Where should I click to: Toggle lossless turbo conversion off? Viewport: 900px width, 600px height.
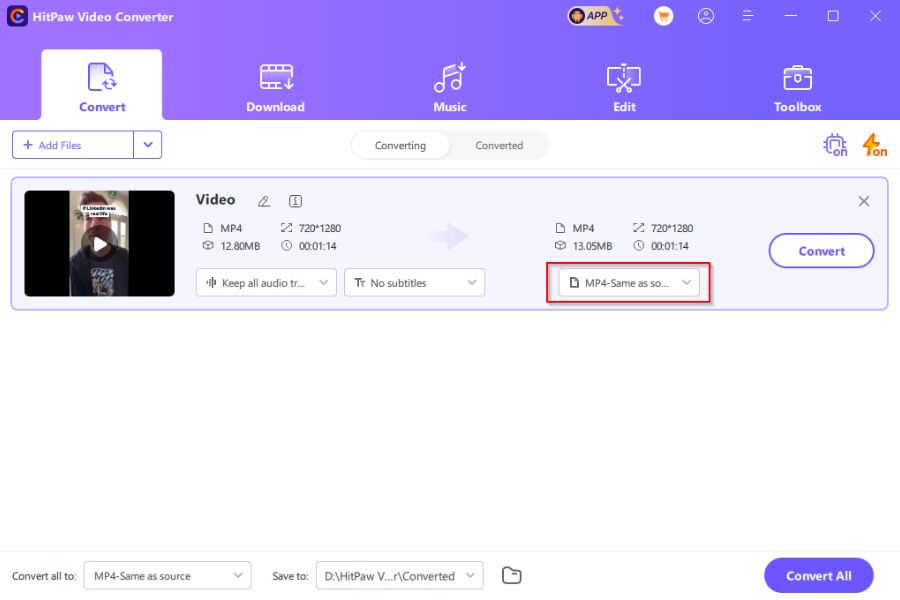[x=871, y=145]
